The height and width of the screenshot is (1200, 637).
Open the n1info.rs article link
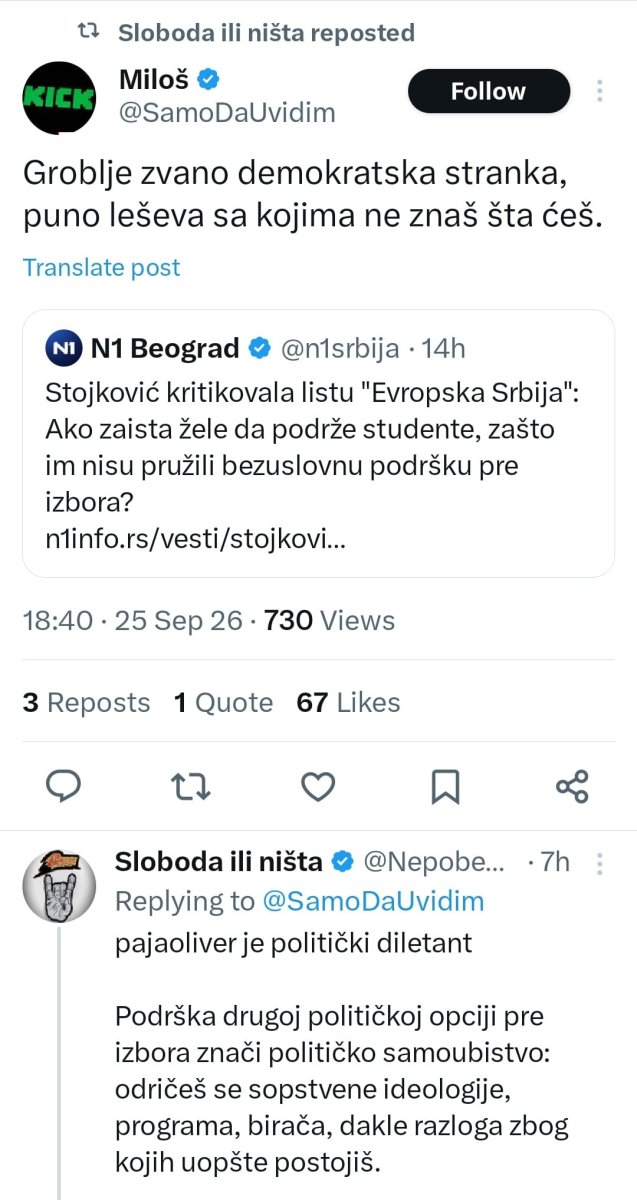coord(196,539)
